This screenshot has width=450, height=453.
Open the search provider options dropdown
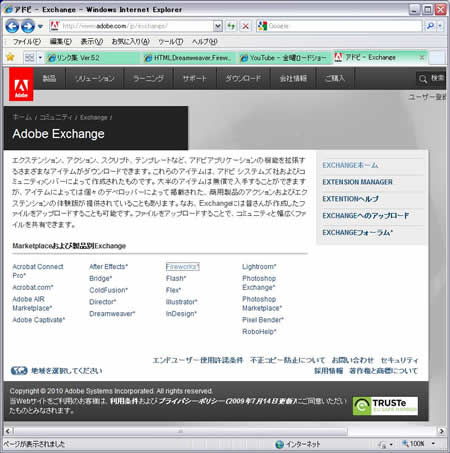coord(440,26)
